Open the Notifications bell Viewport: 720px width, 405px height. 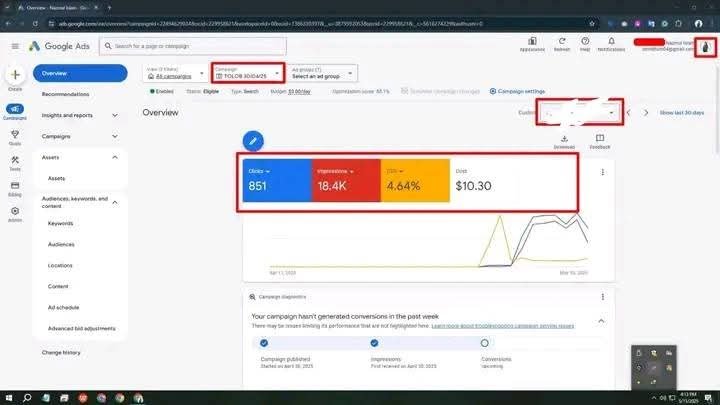(x=610, y=42)
